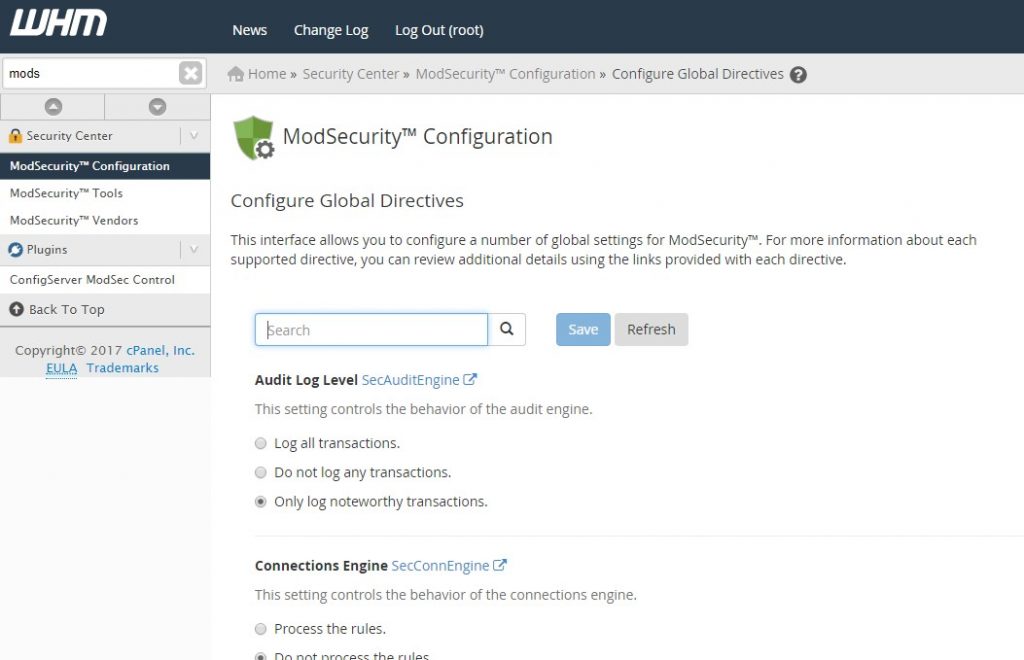Open the EULA link
The image size is (1024, 660).
(61, 368)
